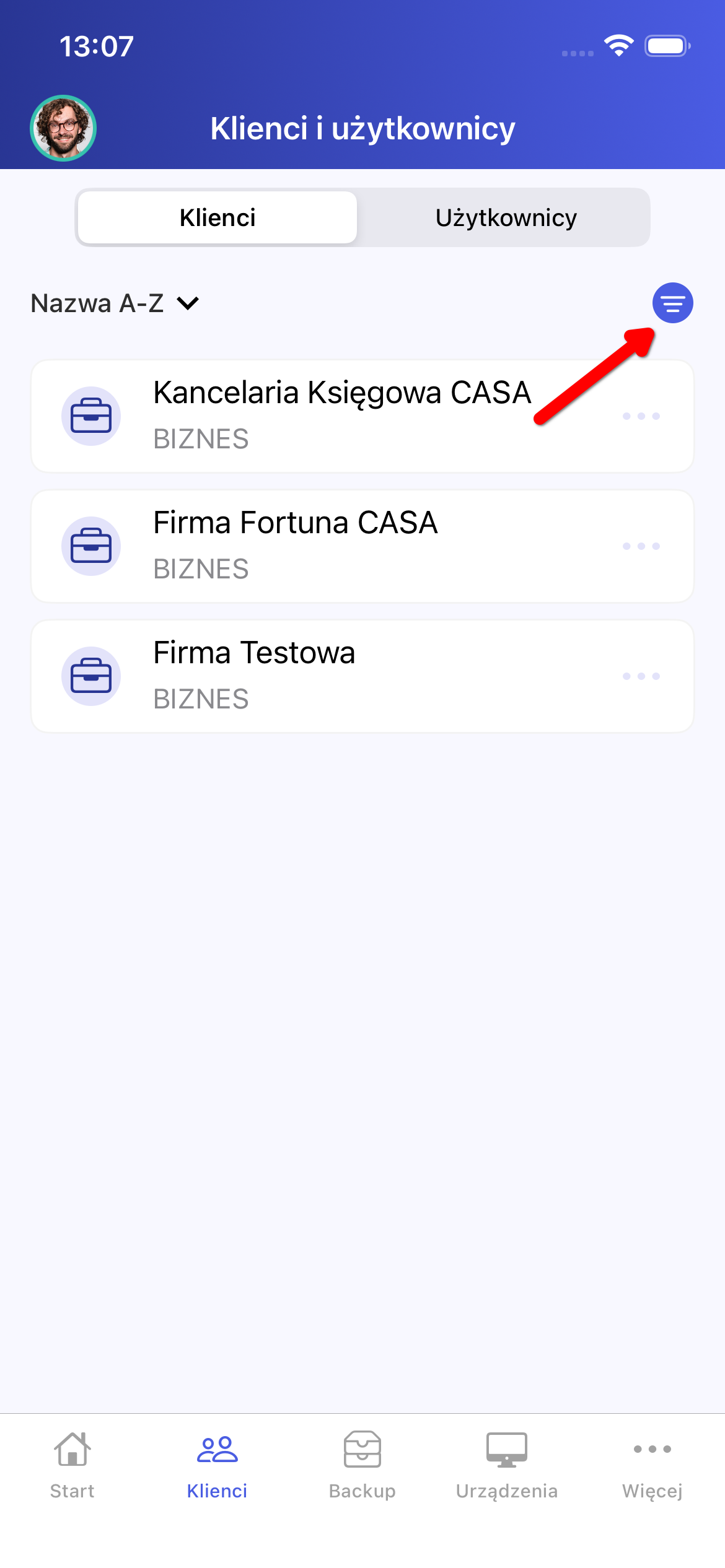Open the Kancelaria Księgowa CASA client
725x1568 pixels.
tap(342, 393)
